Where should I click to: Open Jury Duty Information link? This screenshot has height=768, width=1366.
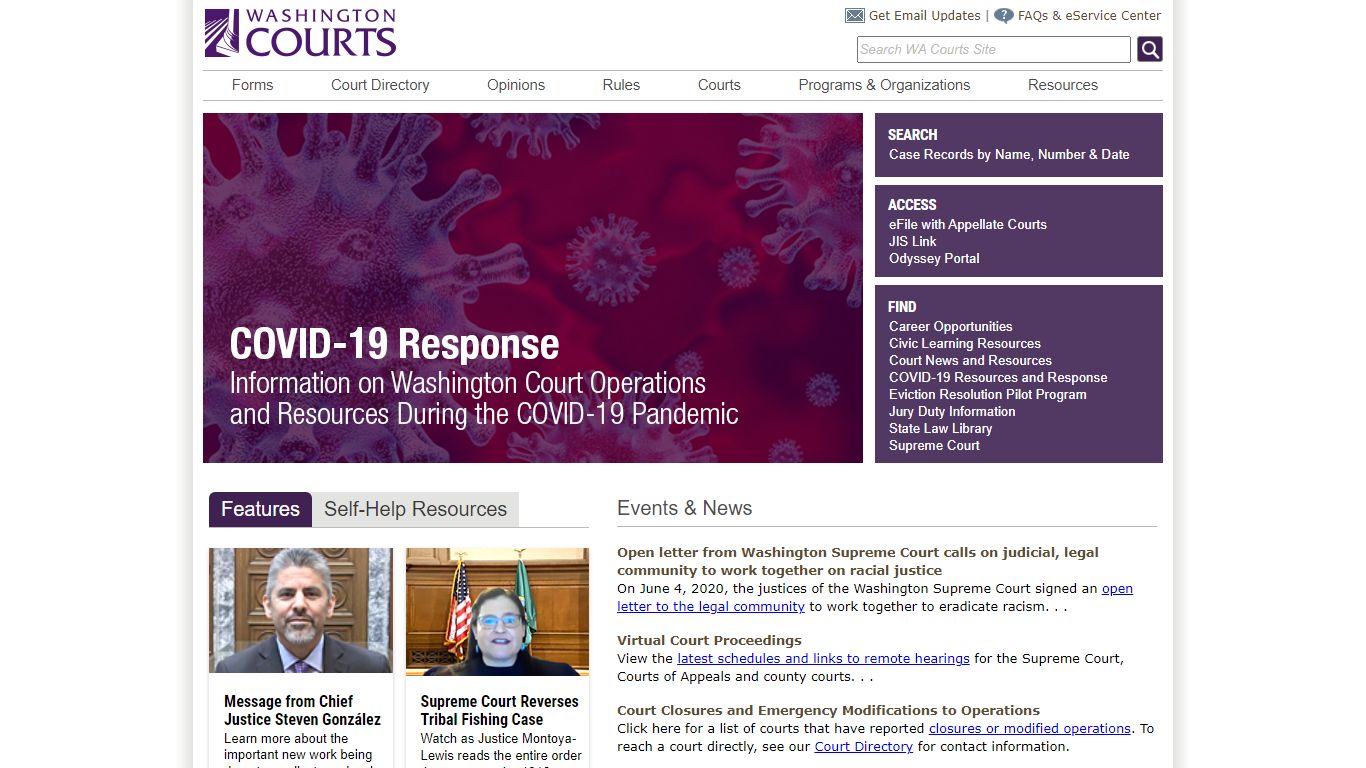click(x=952, y=412)
